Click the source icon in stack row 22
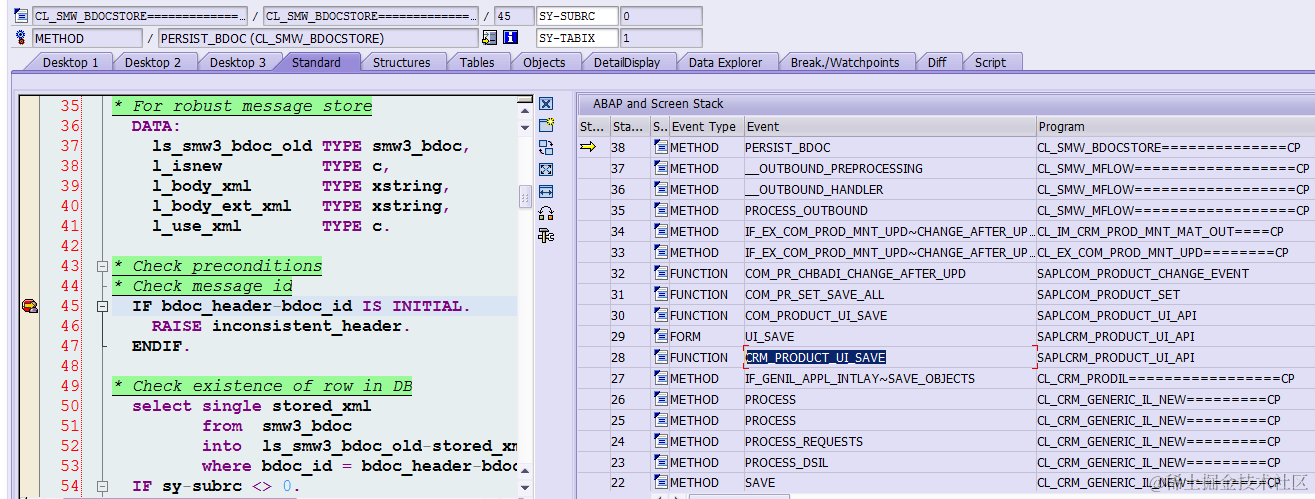Image resolution: width=1315 pixels, height=499 pixels. [x=660, y=482]
